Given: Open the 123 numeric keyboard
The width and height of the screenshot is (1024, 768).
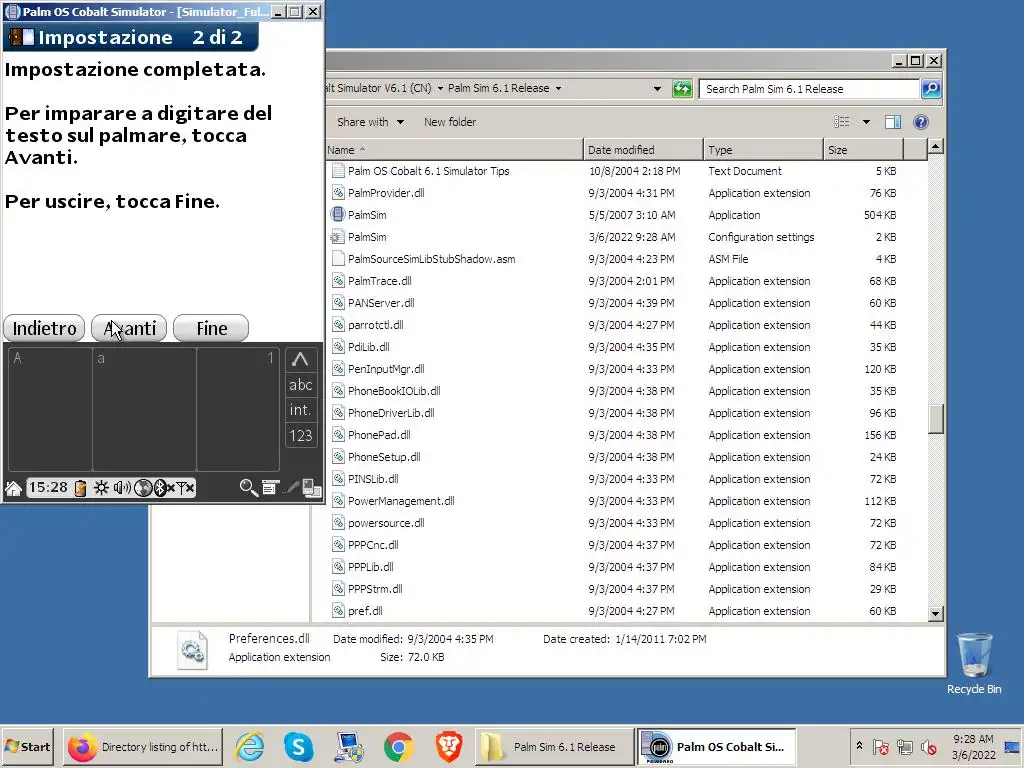Looking at the screenshot, I should coord(300,436).
